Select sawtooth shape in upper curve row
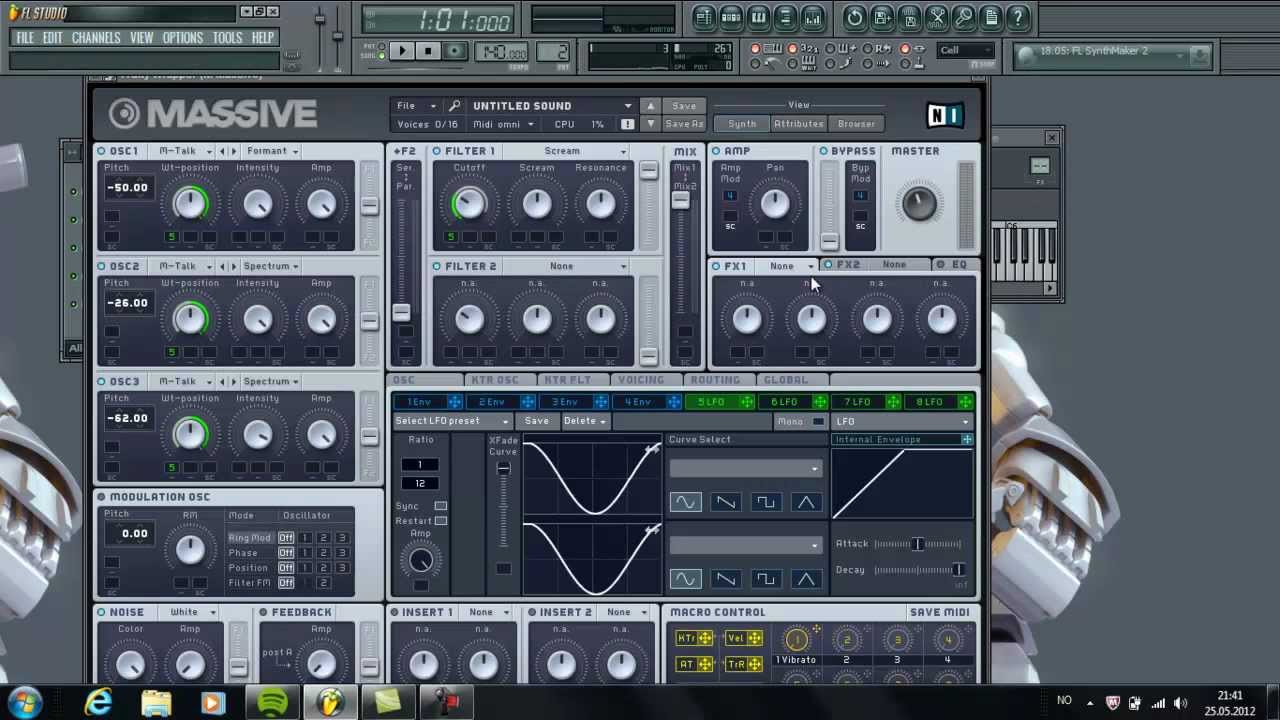The height and width of the screenshot is (720, 1280). (725, 502)
